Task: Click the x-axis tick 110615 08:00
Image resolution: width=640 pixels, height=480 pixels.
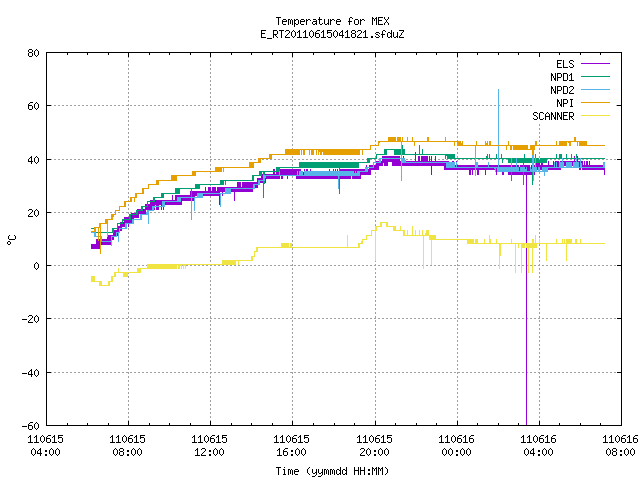Action: point(127,446)
